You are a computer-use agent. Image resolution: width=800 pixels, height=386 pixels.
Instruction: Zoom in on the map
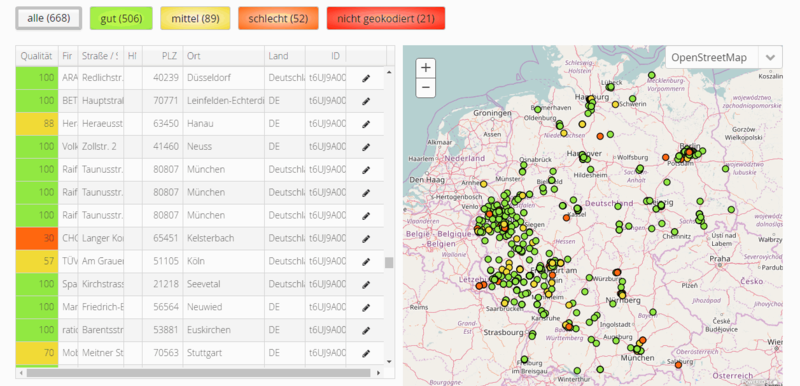[x=426, y=68]
